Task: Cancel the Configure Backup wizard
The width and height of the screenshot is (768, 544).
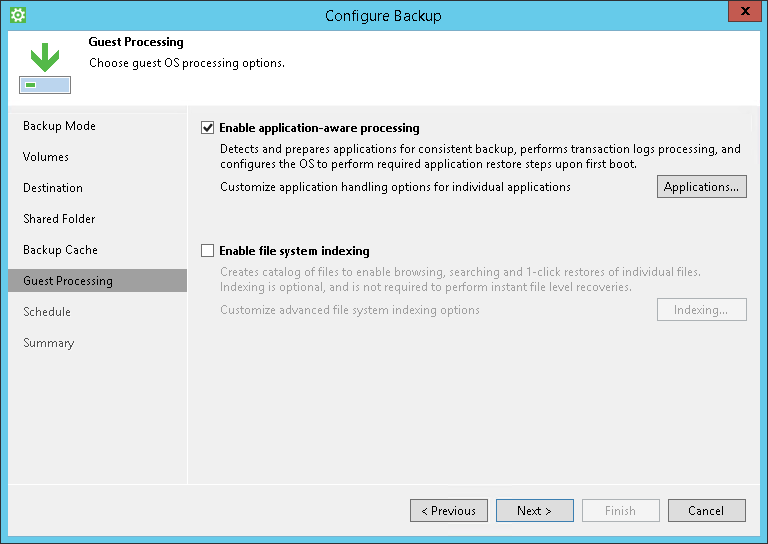Action: tap(706, 511)
